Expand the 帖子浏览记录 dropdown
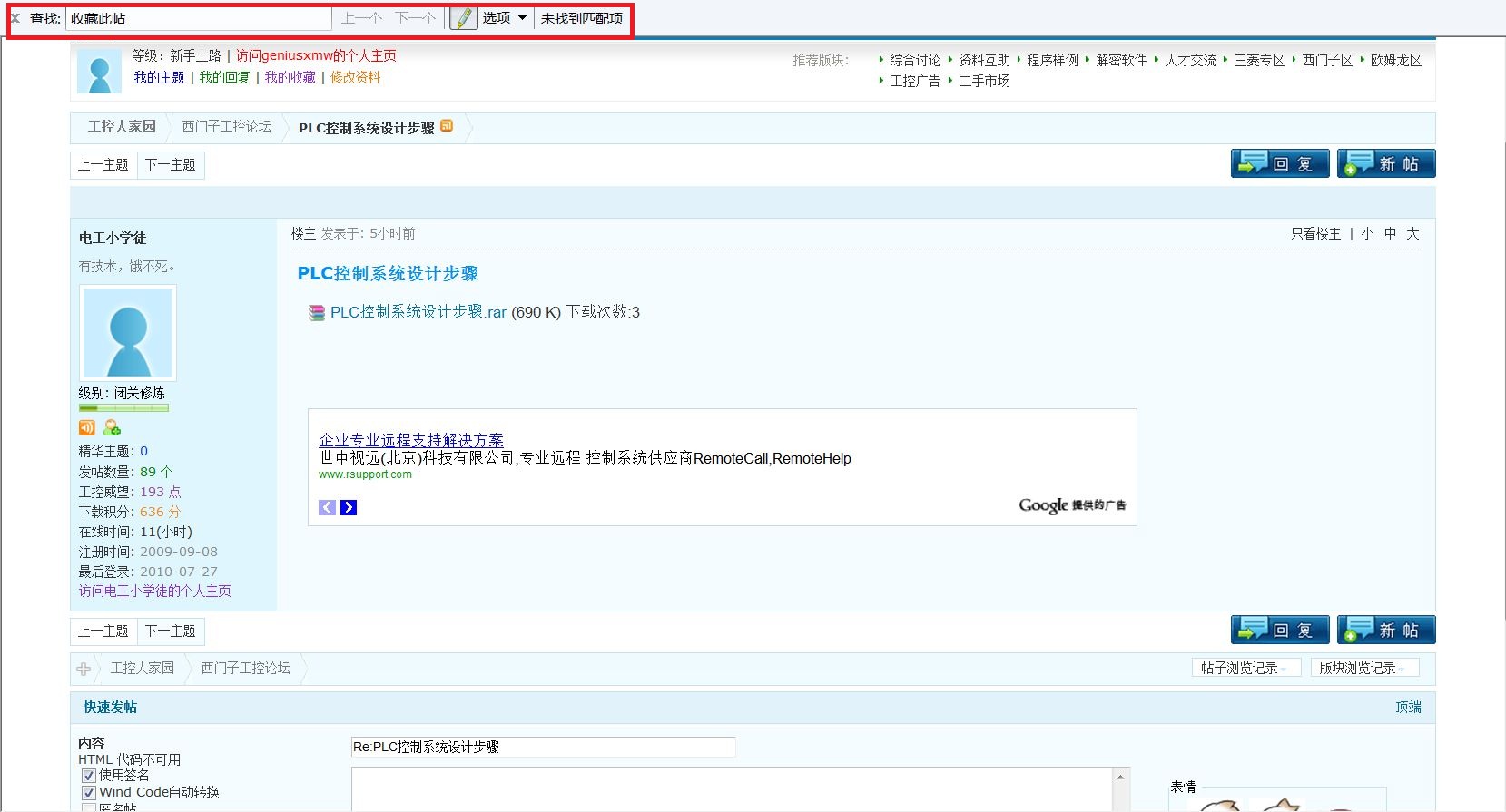Viewport: 1506px width, 812px height. (x=1245, y=668)
